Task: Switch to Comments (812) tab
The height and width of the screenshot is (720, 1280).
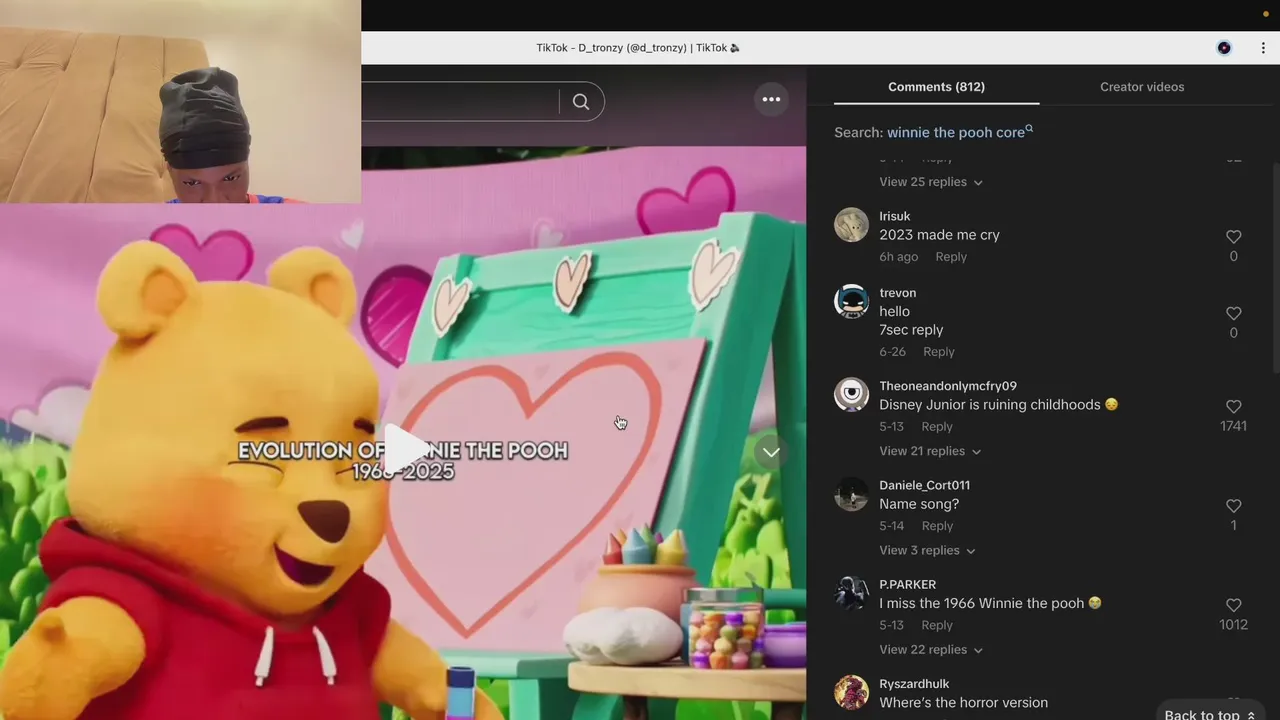Action: click(x=936, y=87)
